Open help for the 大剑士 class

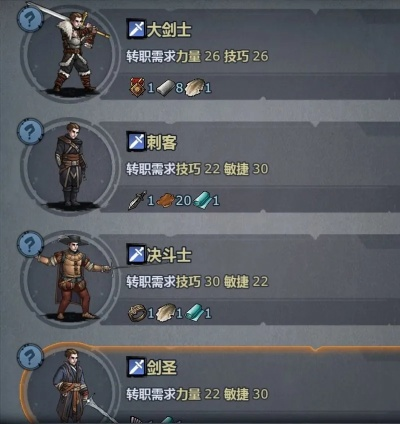click(x=30, y=19)
